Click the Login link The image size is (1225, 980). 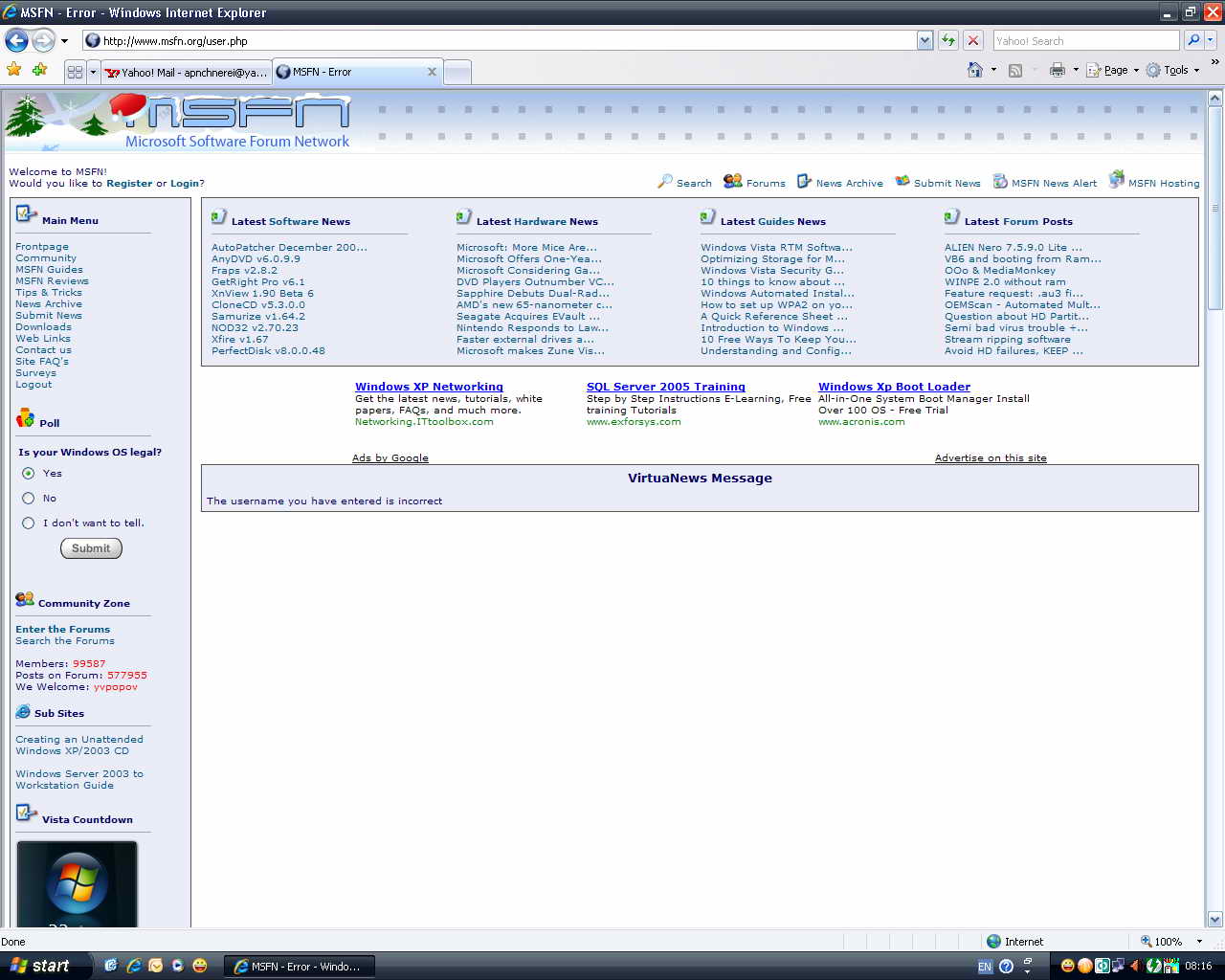tap(185, 183)
